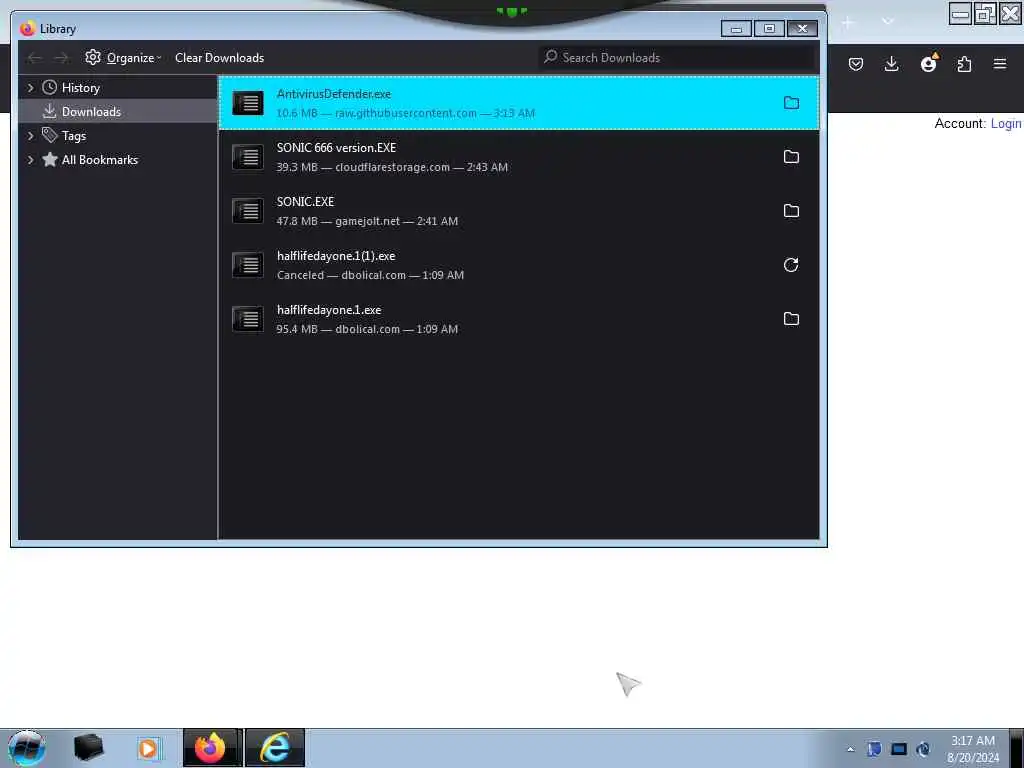Screen dimensions: 1024x768
Task: Open new tab with plus button
Action: (x=848, y=22)
